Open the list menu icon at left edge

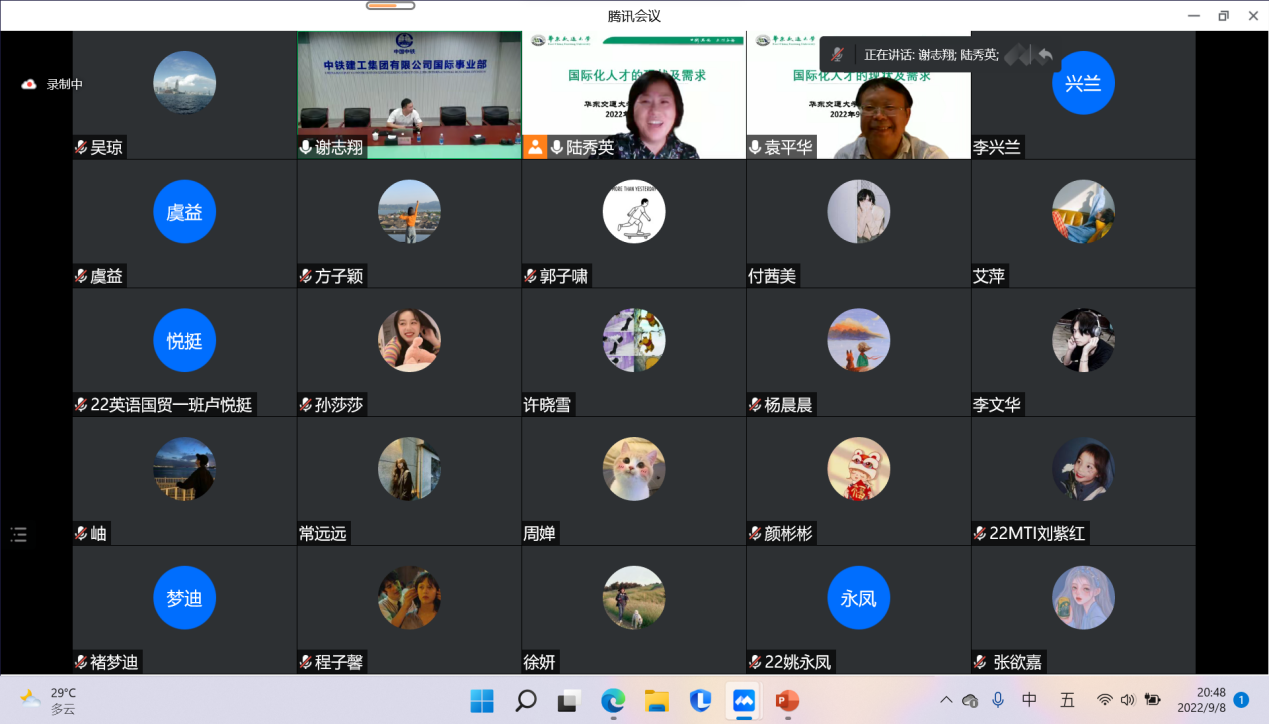19,534
